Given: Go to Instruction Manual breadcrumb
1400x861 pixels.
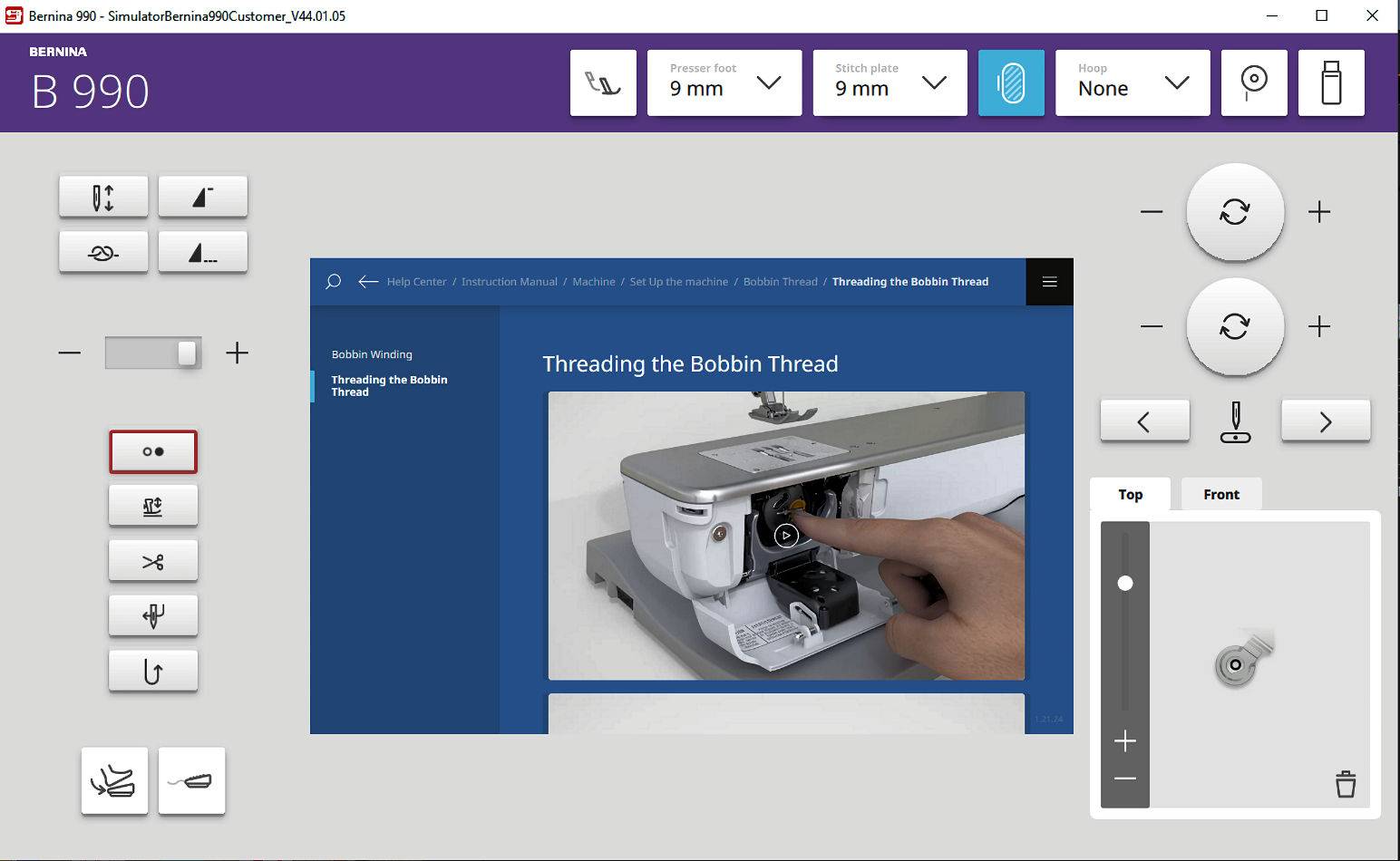Looking at the screenshot, I should point(509,282).
